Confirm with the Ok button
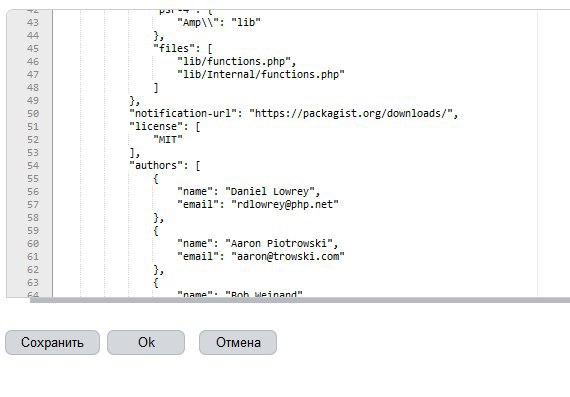 click(x=146, y=342)
